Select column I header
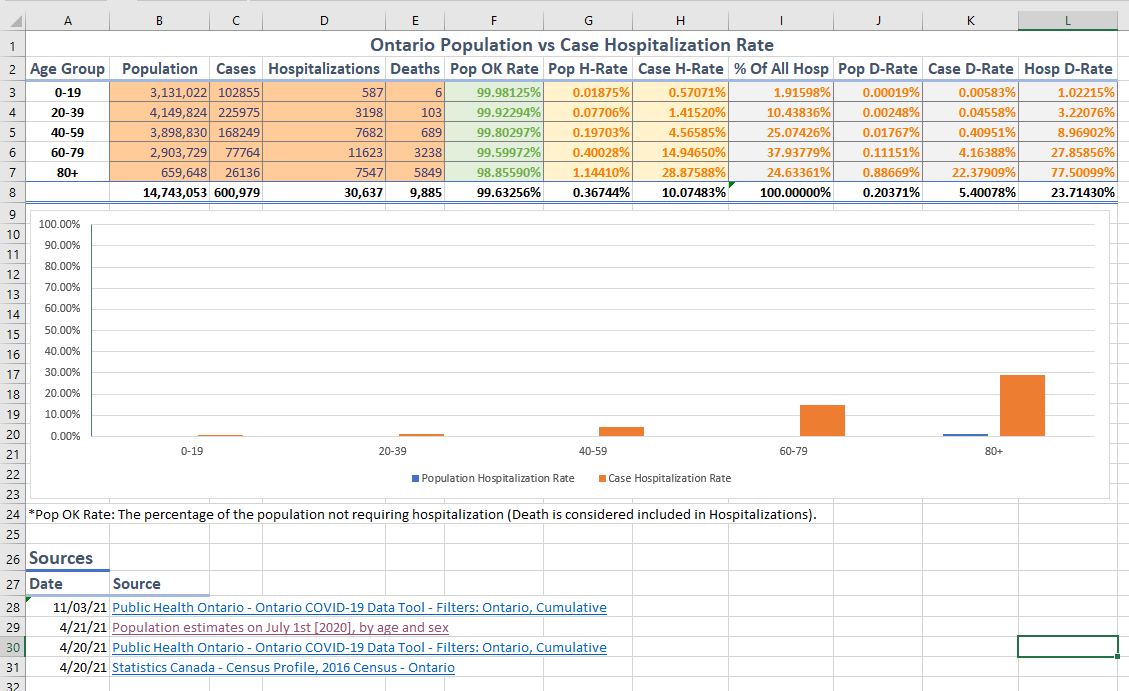The width and height of the screenshot is (1129, 691). [x=781, y=21]
